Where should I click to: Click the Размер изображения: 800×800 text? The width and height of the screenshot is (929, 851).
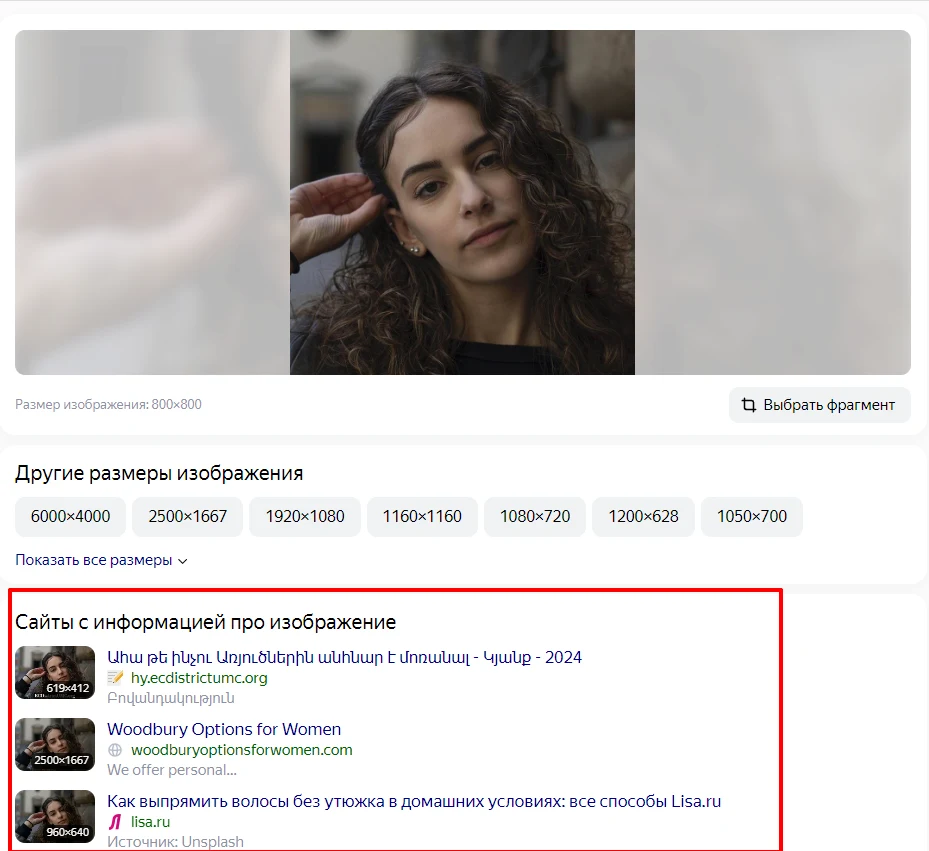(108, 404)
